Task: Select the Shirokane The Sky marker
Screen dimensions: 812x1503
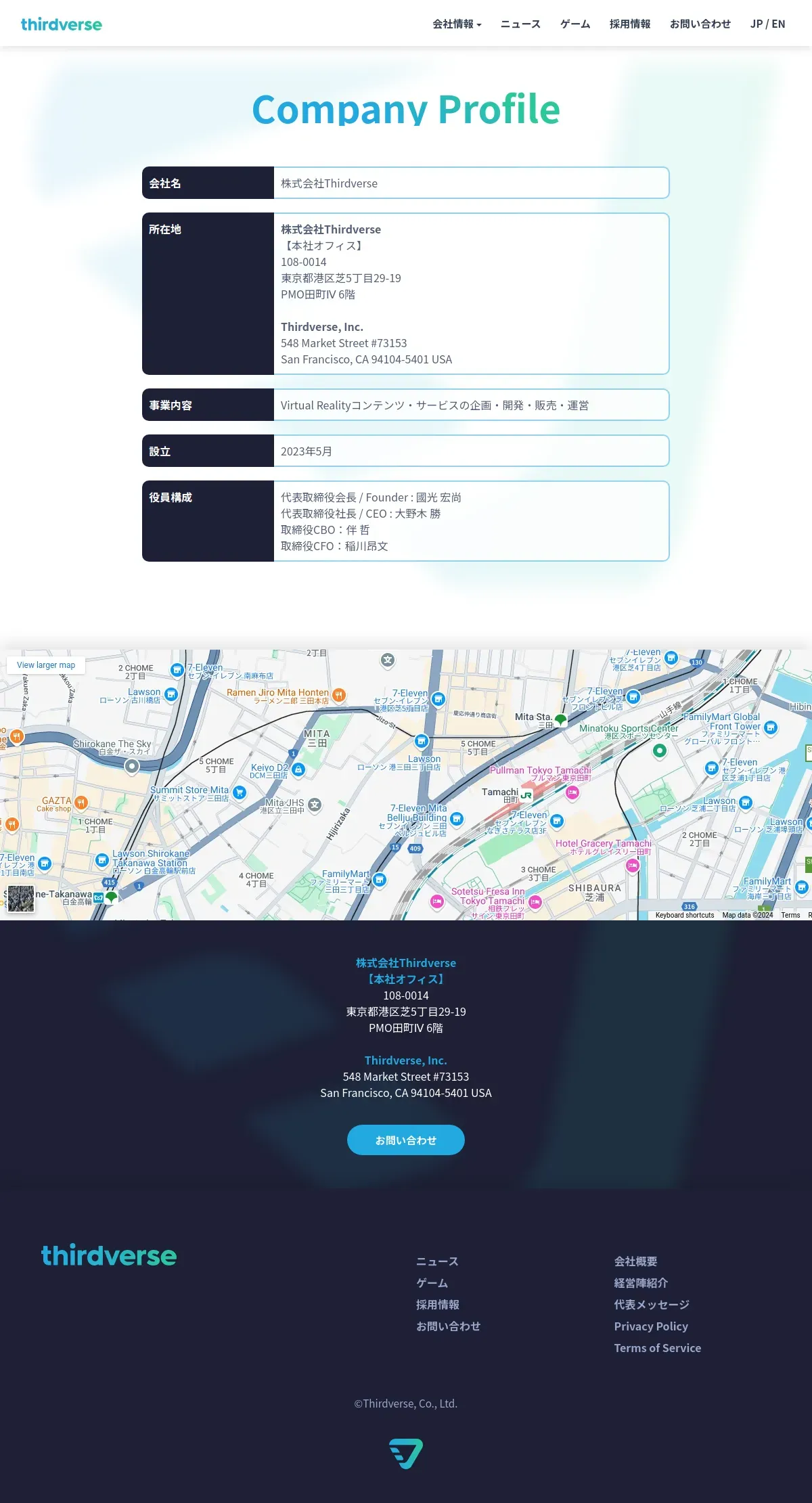Action: 132,766
